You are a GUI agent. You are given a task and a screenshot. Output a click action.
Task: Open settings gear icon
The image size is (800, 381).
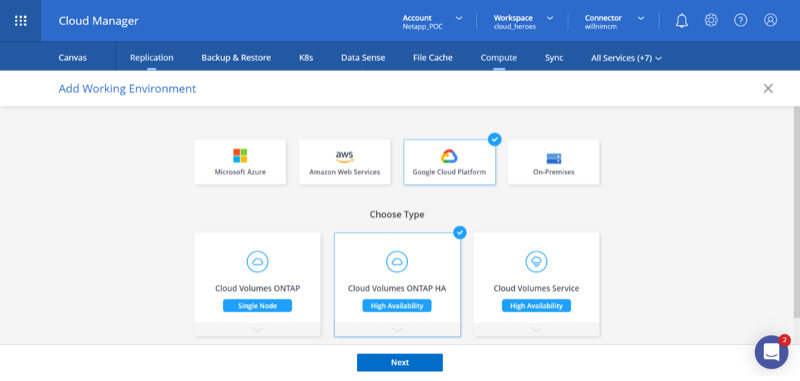(x=711, y=20)
